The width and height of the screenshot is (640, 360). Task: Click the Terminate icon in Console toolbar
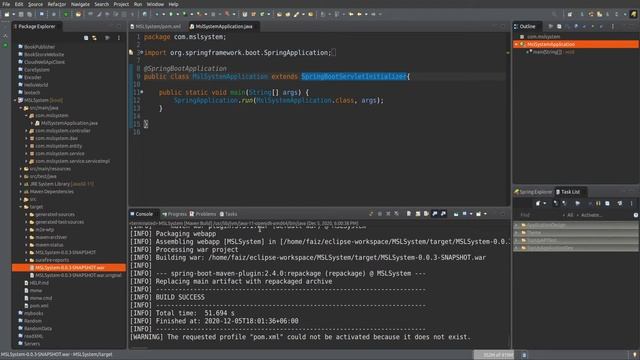point(380,214)
